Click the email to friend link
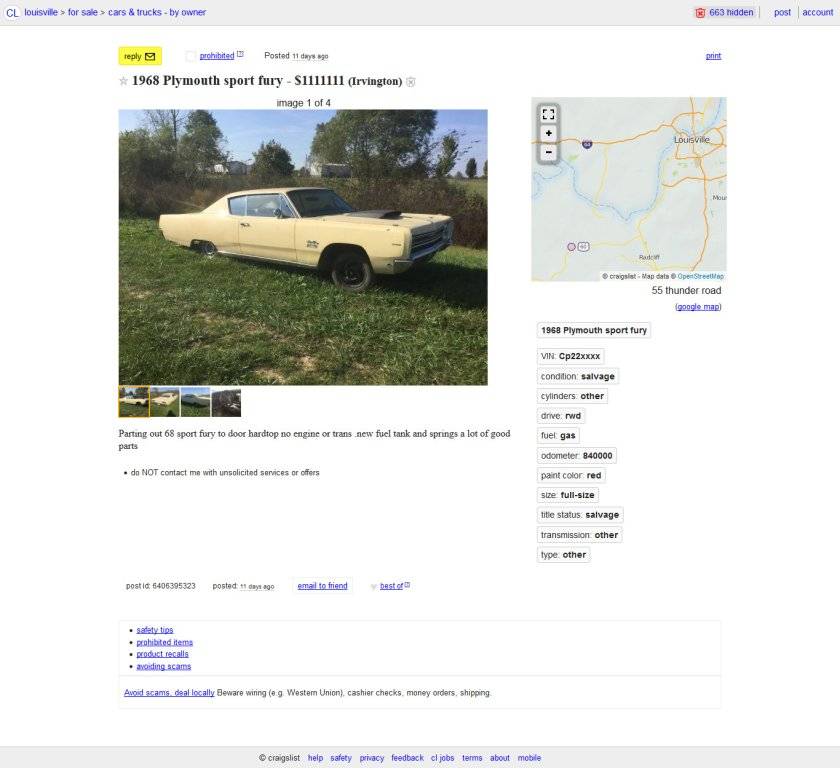The width and height of the screenshot is (840, 768). click(x=322, y=586)
